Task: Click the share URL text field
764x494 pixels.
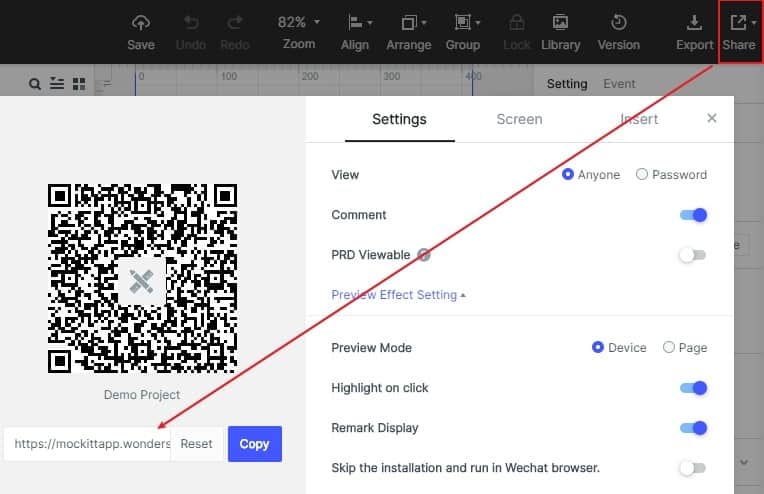Action: click(x=88, y=444)
